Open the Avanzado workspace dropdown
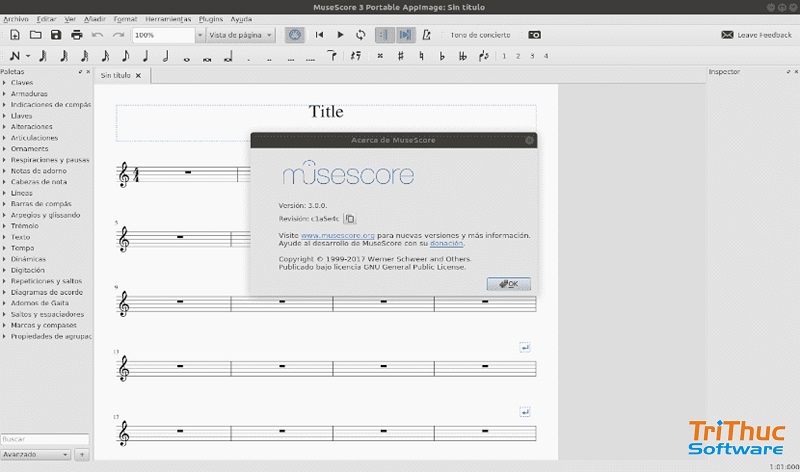The image size is (800, 472). click(x=36, y=454)
